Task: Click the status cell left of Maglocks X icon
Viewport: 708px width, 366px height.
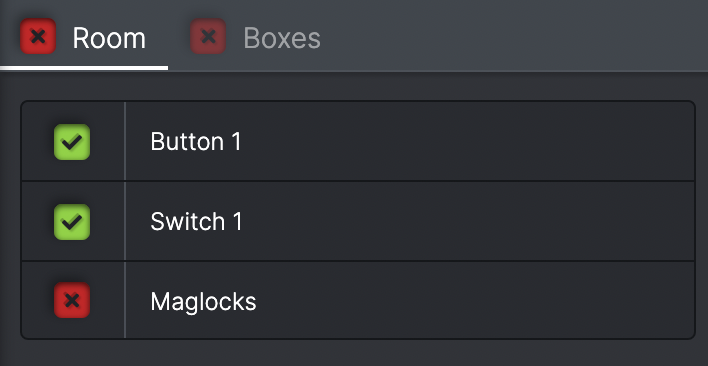Action: (x=37, y=300)
